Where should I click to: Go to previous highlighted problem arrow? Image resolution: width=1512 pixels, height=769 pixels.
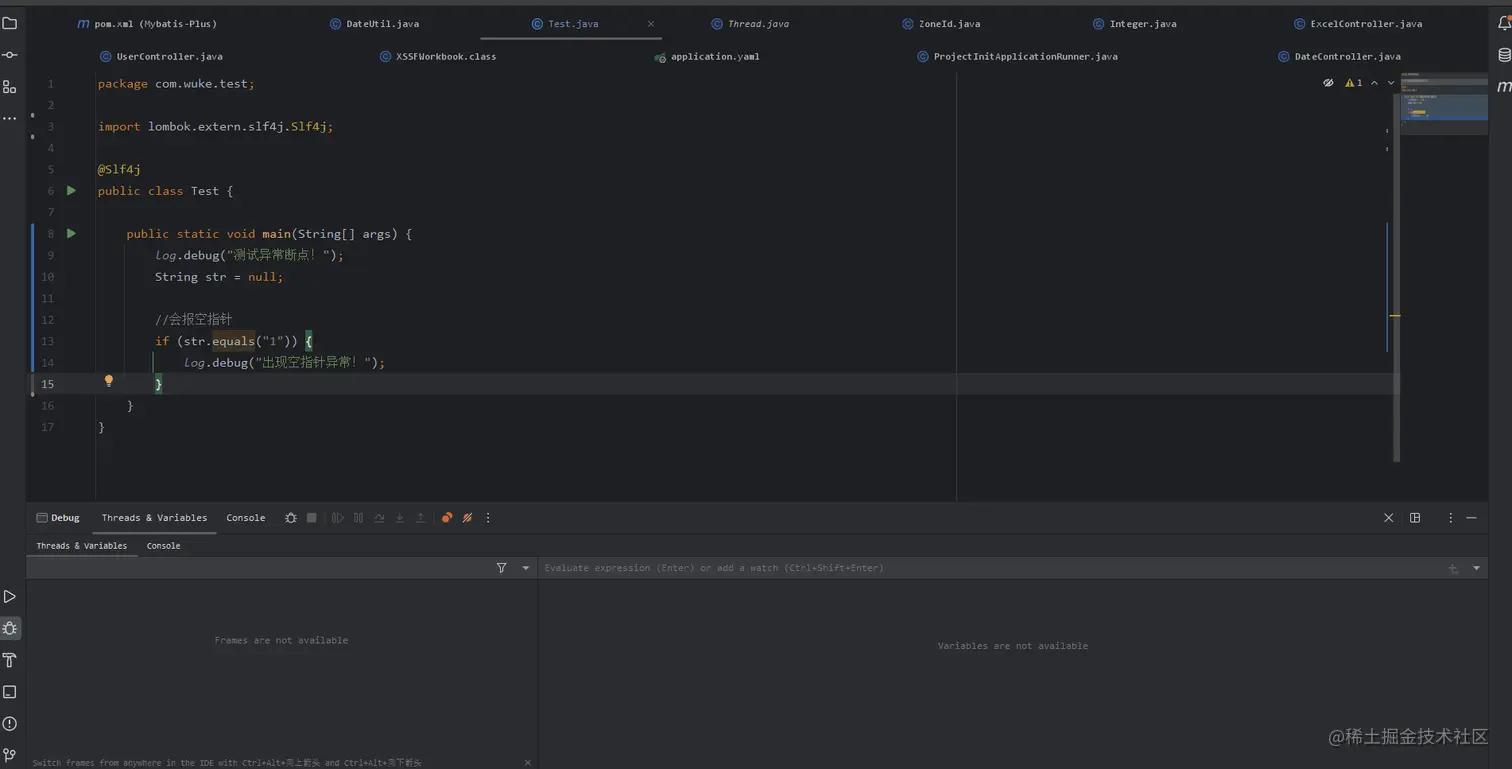(1375, 83)
